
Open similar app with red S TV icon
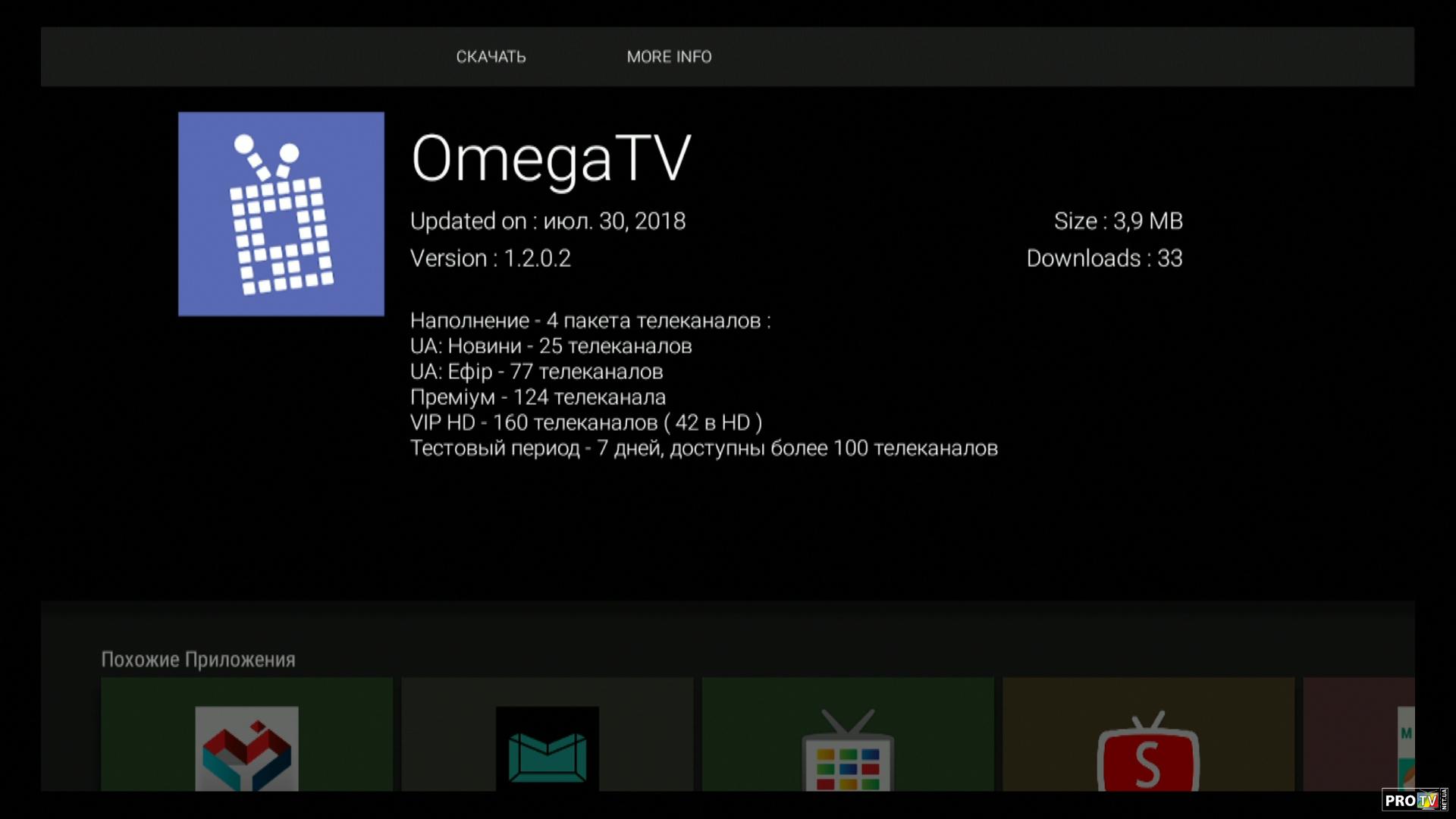(x=1148, y=736)
